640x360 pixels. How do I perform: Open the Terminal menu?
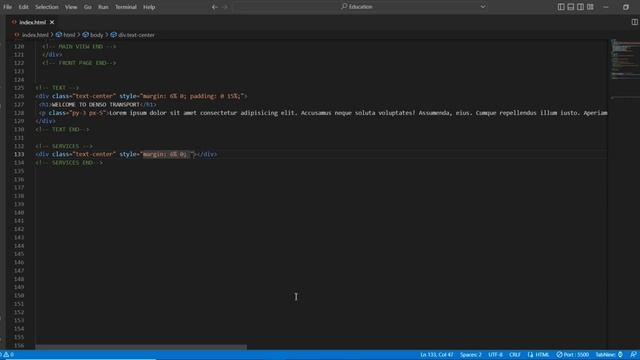pyautogui.click(x=125, y=7)
